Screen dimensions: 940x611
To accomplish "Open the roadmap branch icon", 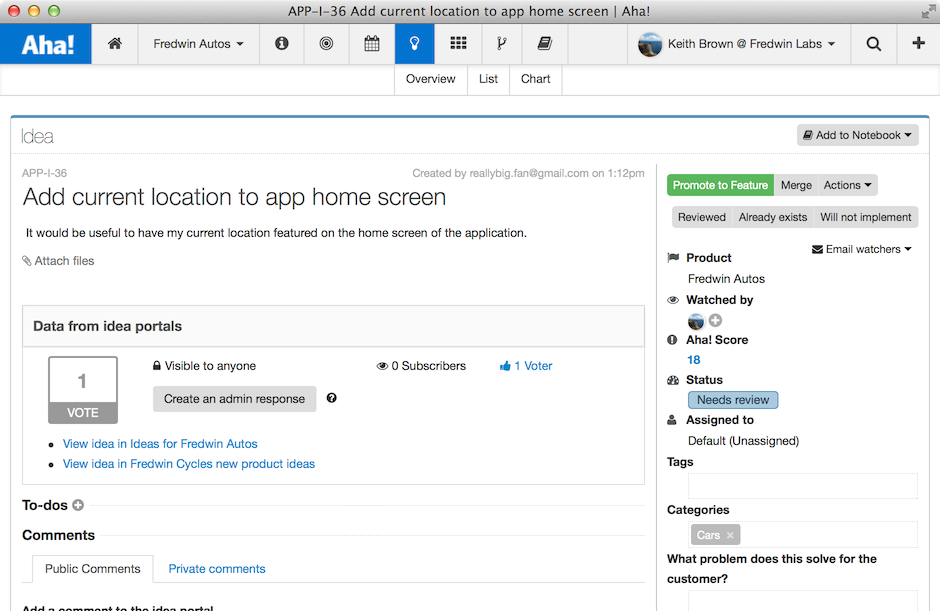I will (x=501, y=43).
